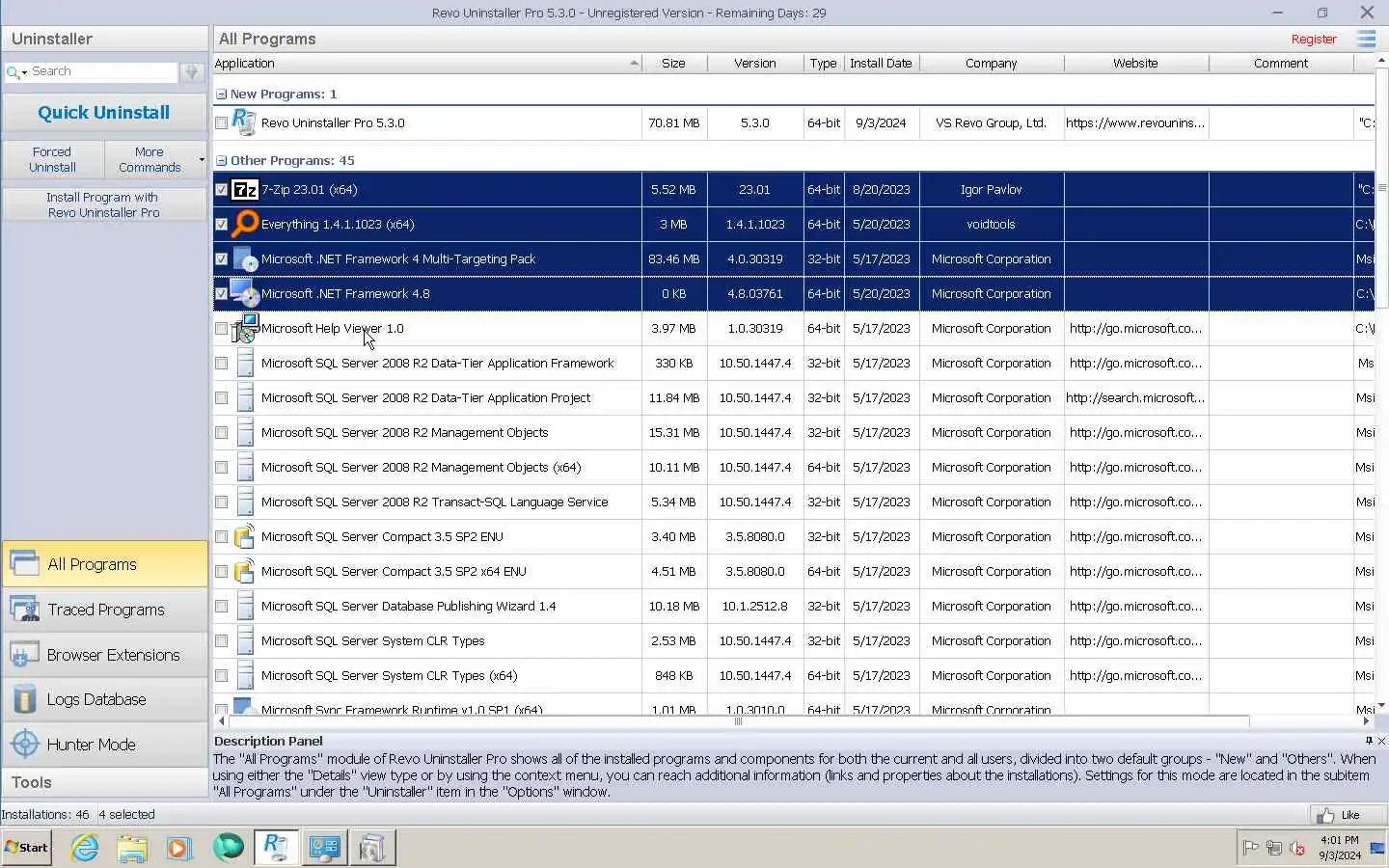Click Install Program with Revo Uninstaller Pro
This screenshot has width=1389, height=868.
(104, 204)
